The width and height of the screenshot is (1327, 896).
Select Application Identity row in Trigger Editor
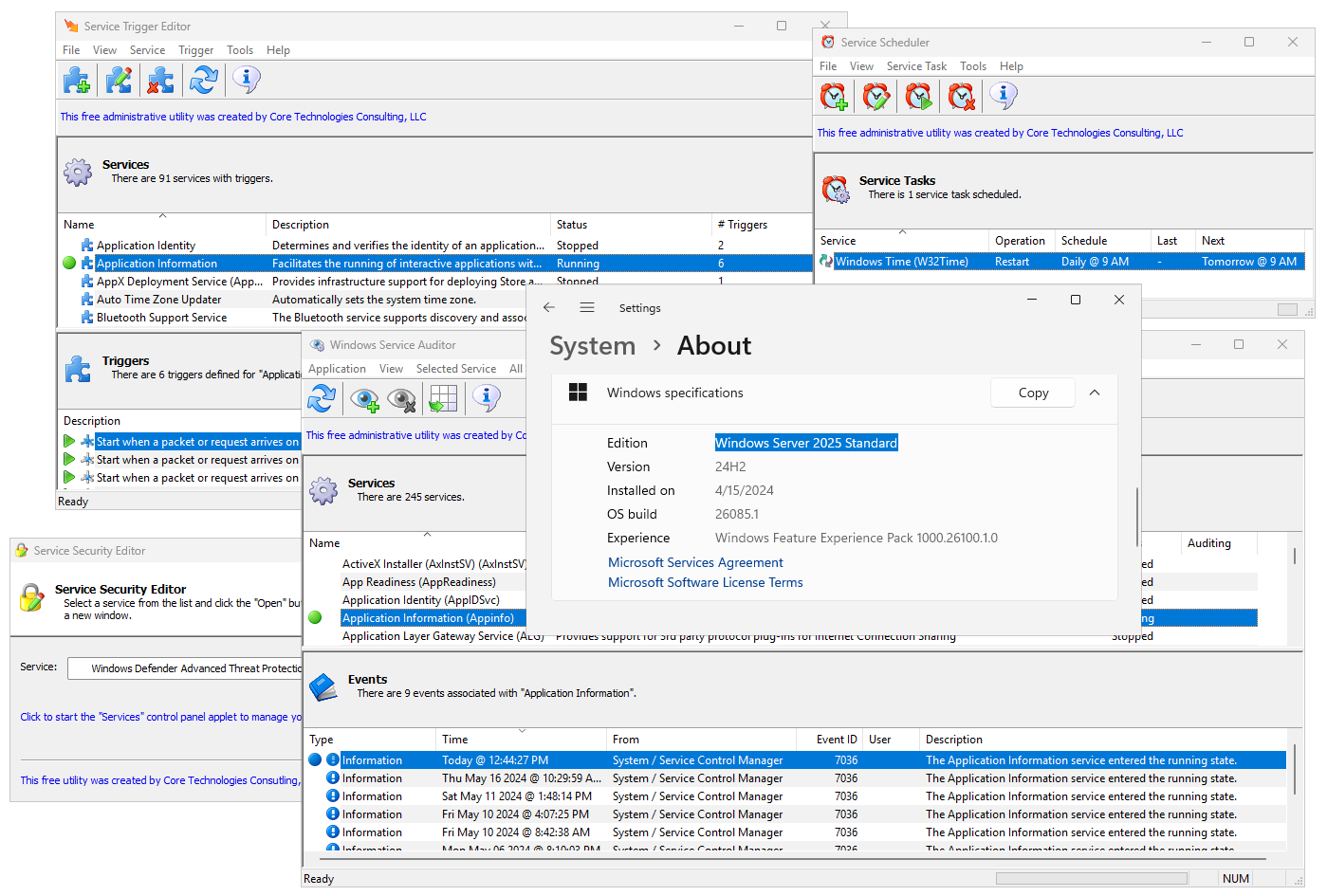pyautogui.click(x=436, y=246)
